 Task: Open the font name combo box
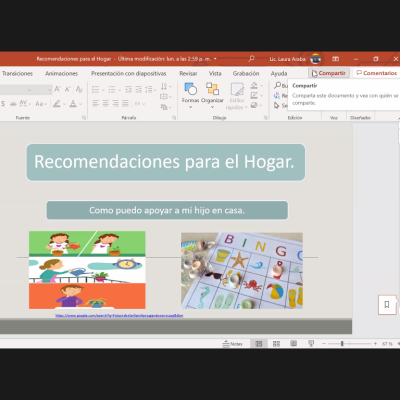point(16,89)
